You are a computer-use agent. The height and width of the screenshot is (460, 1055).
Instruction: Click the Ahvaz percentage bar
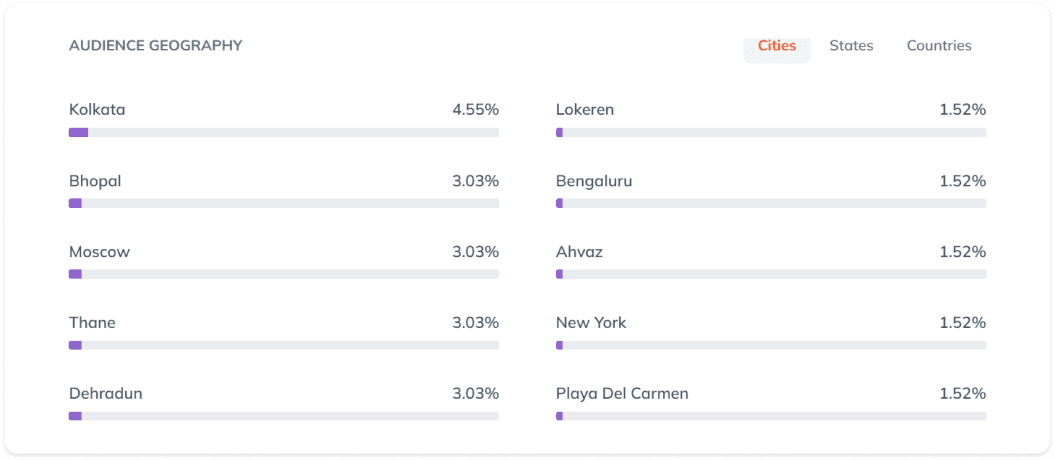[771, 274]
